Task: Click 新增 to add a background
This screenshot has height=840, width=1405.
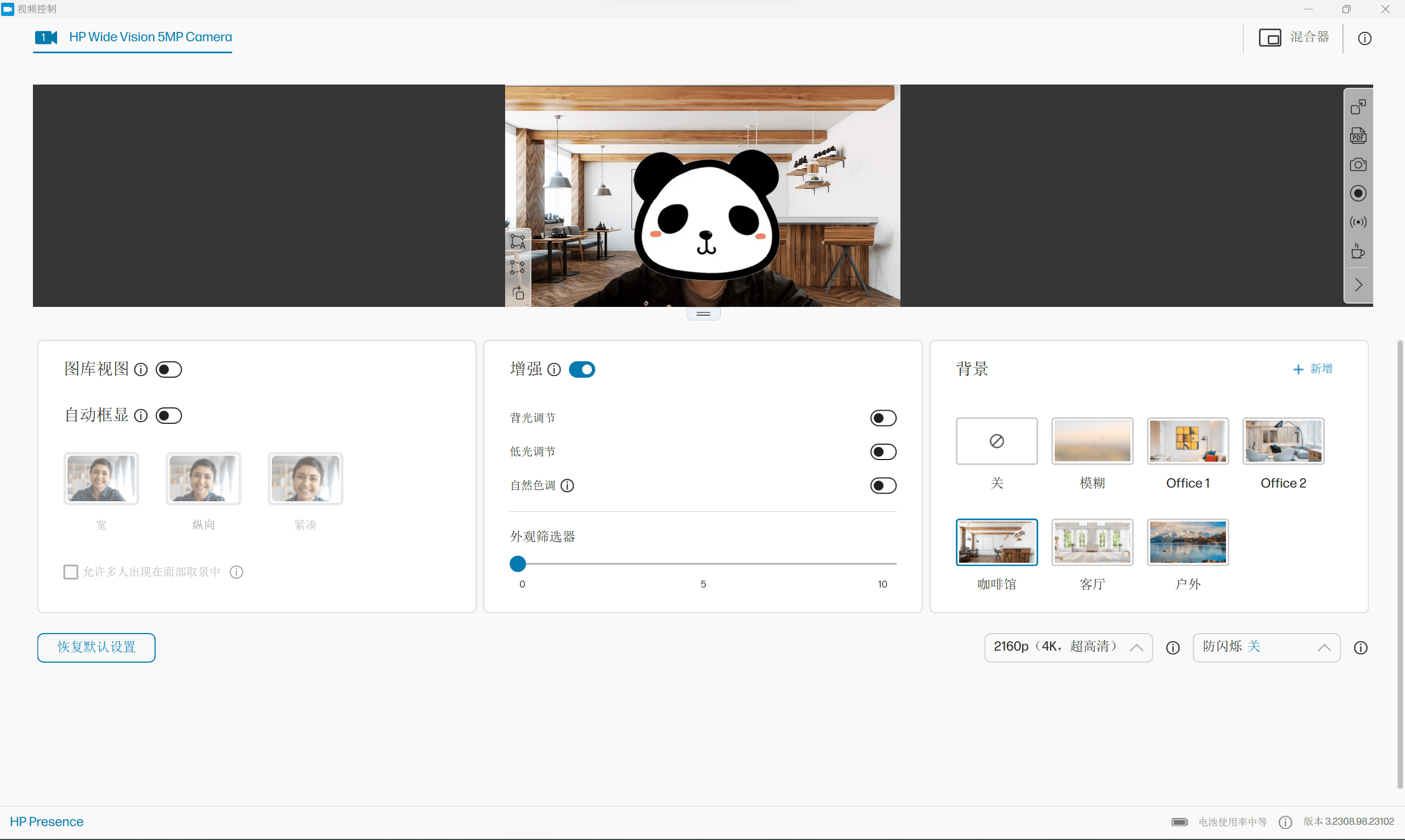Action: [1313, 369]
